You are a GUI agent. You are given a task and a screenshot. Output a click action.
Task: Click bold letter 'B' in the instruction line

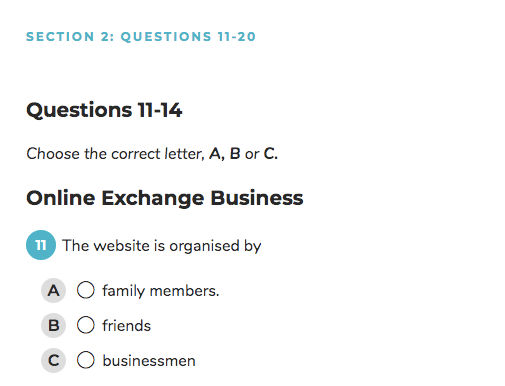pos(235,154)
